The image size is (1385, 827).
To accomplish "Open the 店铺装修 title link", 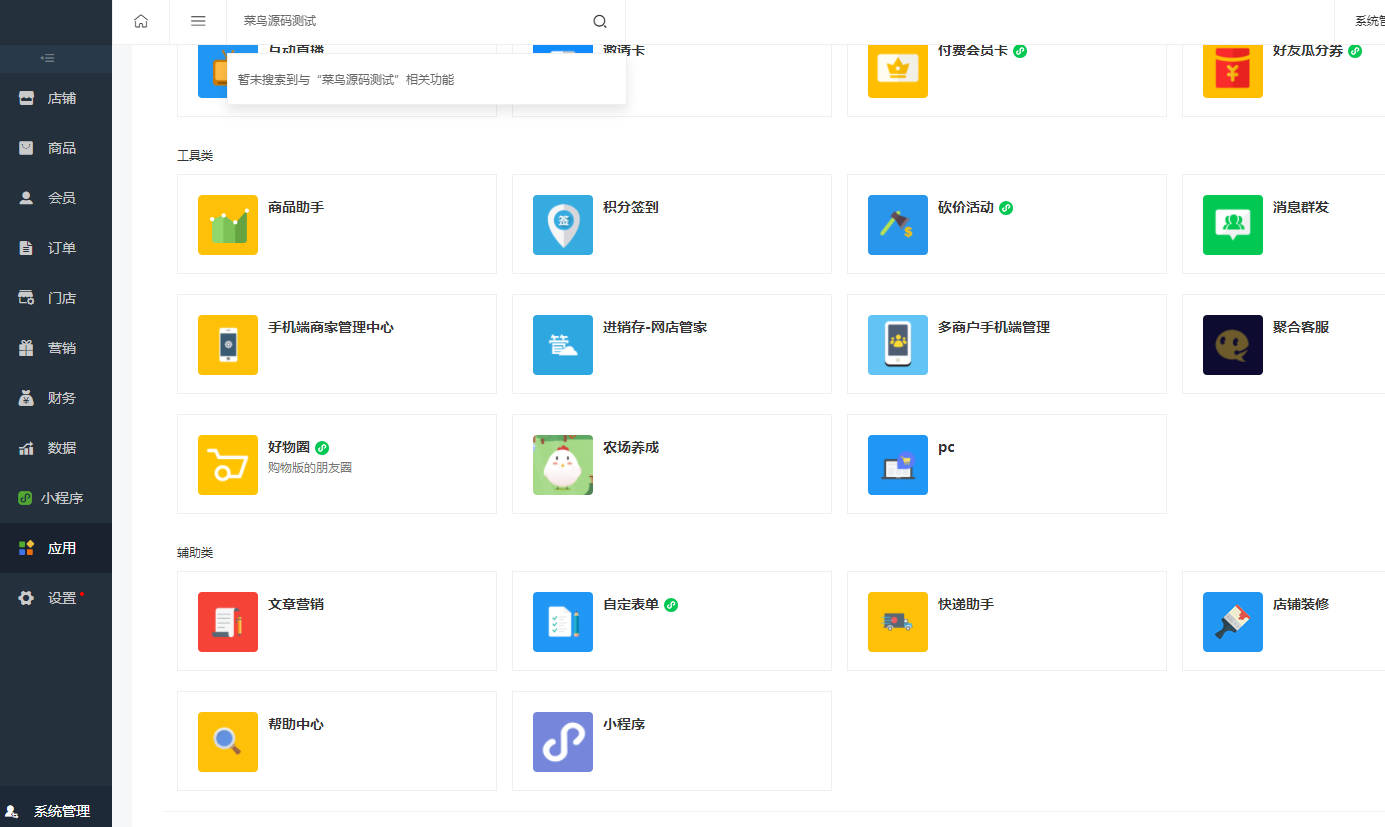I will pos(1301,604).
